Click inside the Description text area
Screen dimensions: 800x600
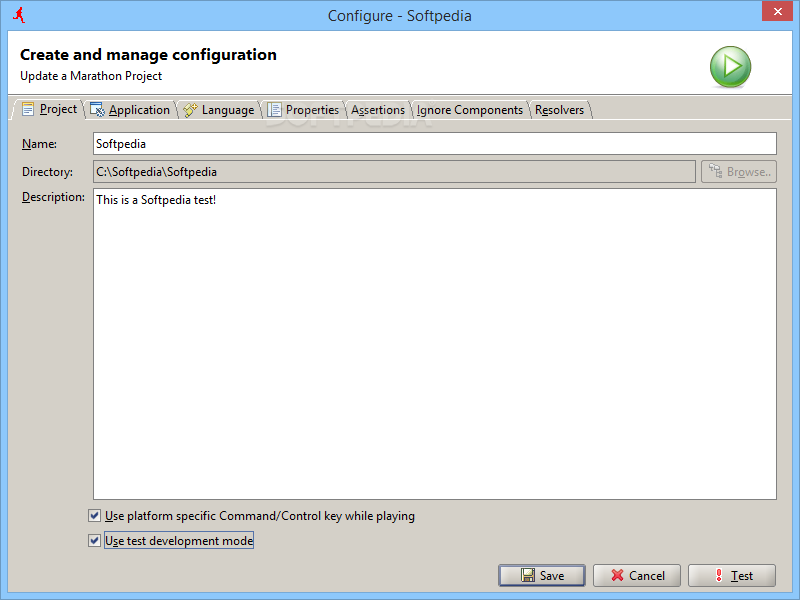pos(435,344)
